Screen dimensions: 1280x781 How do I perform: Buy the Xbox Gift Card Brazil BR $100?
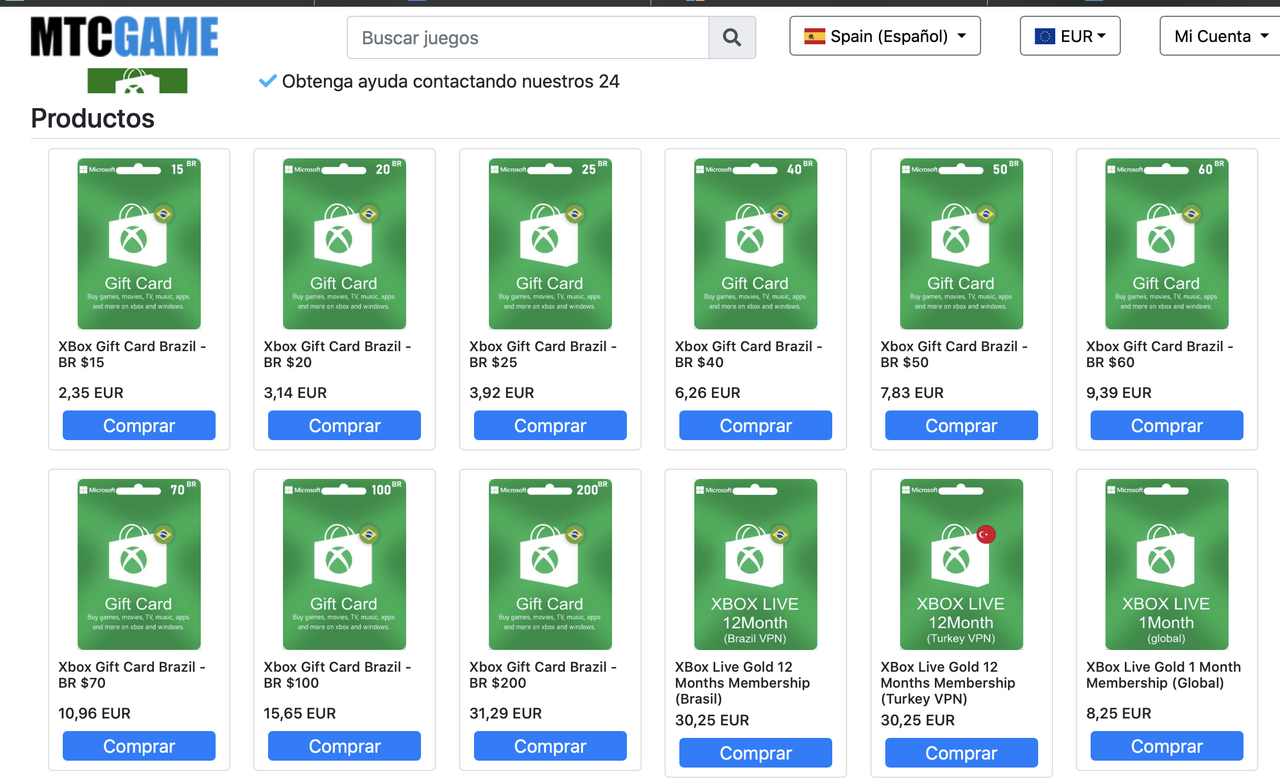coord(344,746)
